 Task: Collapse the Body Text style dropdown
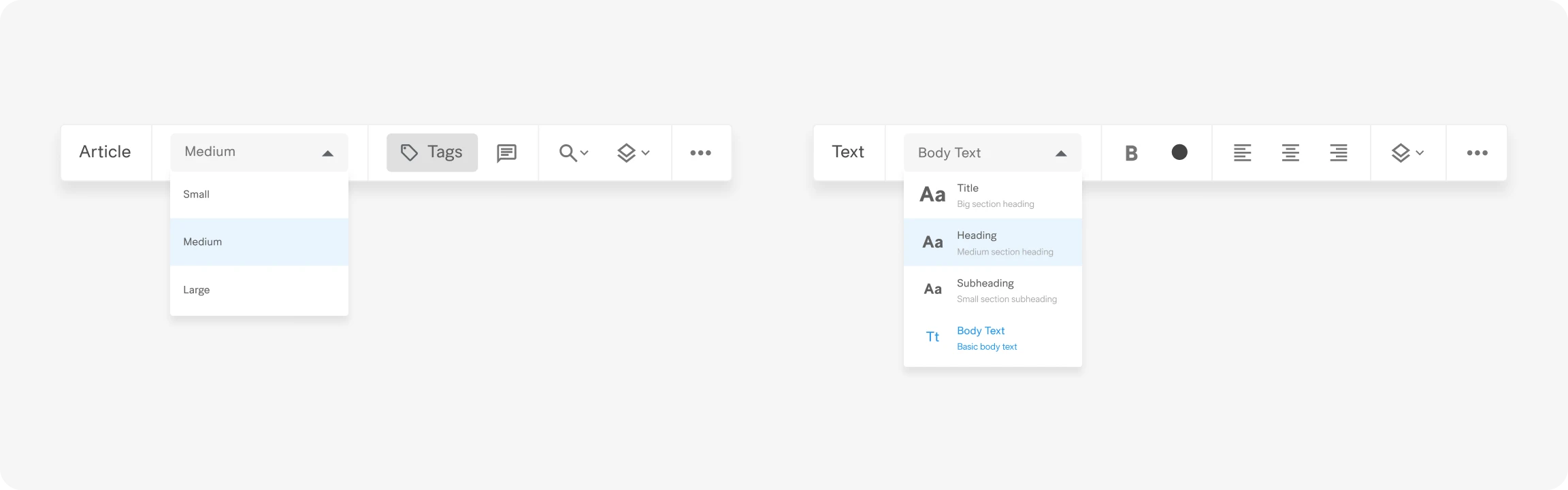click(x=992, y=153)
